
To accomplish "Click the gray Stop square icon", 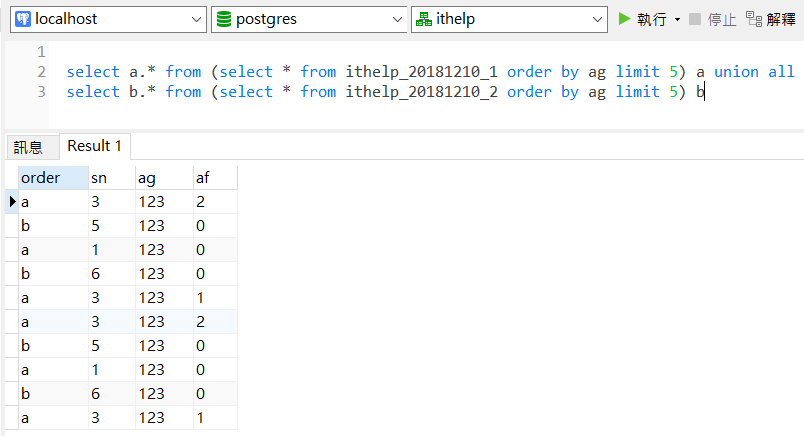I will [x=695, y=19].
